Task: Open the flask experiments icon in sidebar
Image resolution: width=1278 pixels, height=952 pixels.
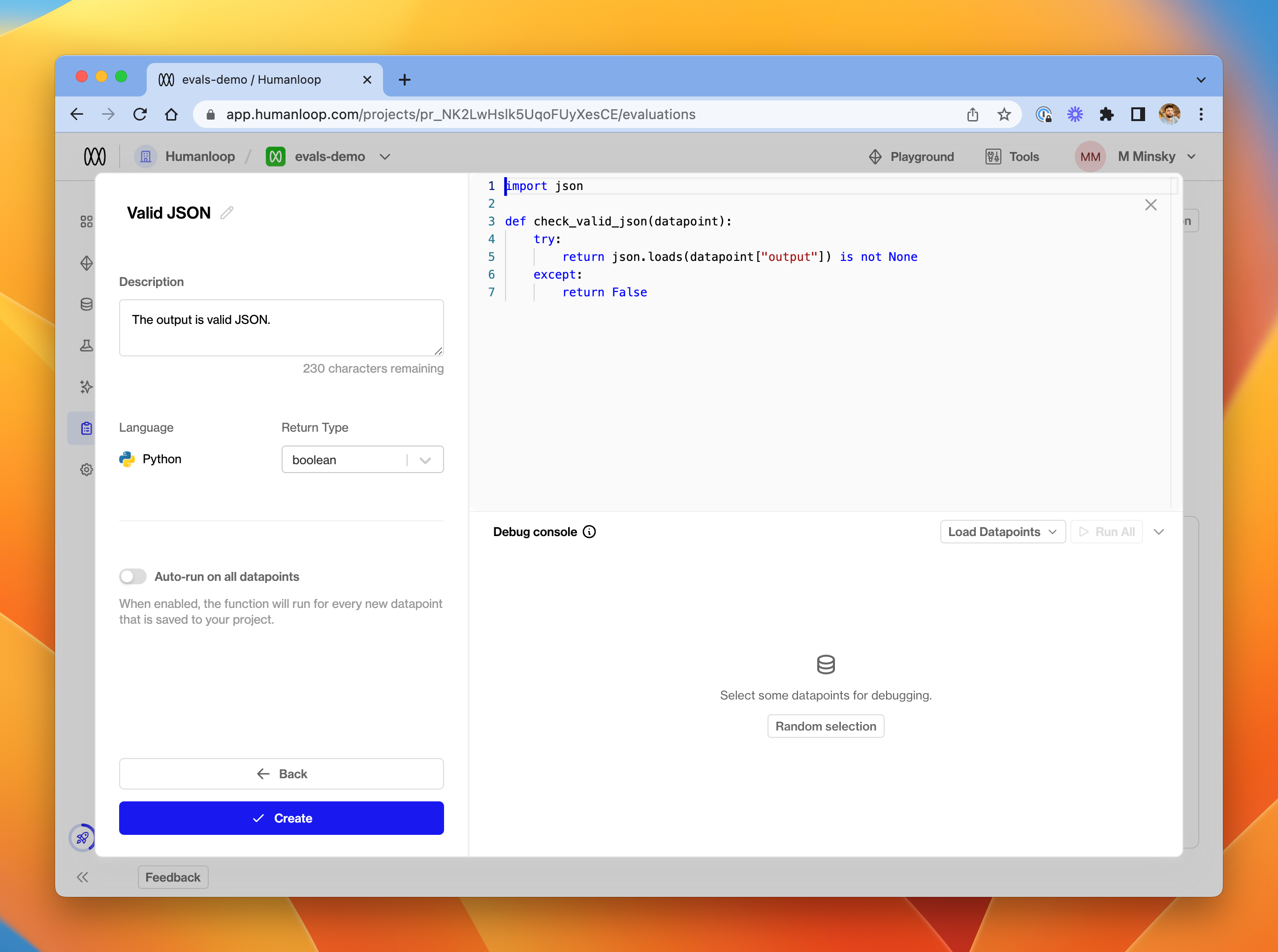Action: tap(87, 346)
